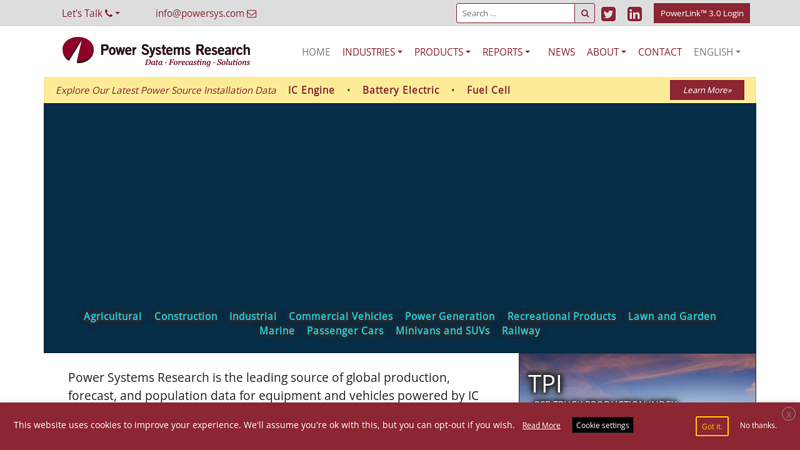
Task: Open the Products dropdown menu
Action: [442, 52]
